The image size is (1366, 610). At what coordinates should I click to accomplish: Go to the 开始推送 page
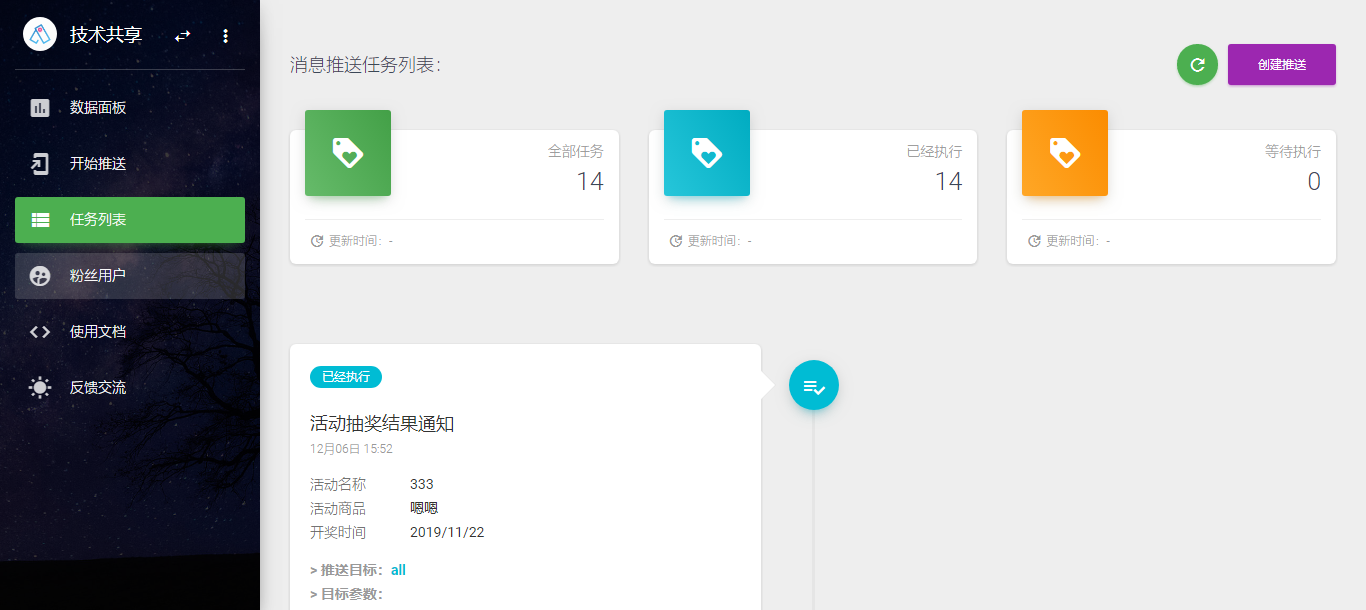[130, 164]
